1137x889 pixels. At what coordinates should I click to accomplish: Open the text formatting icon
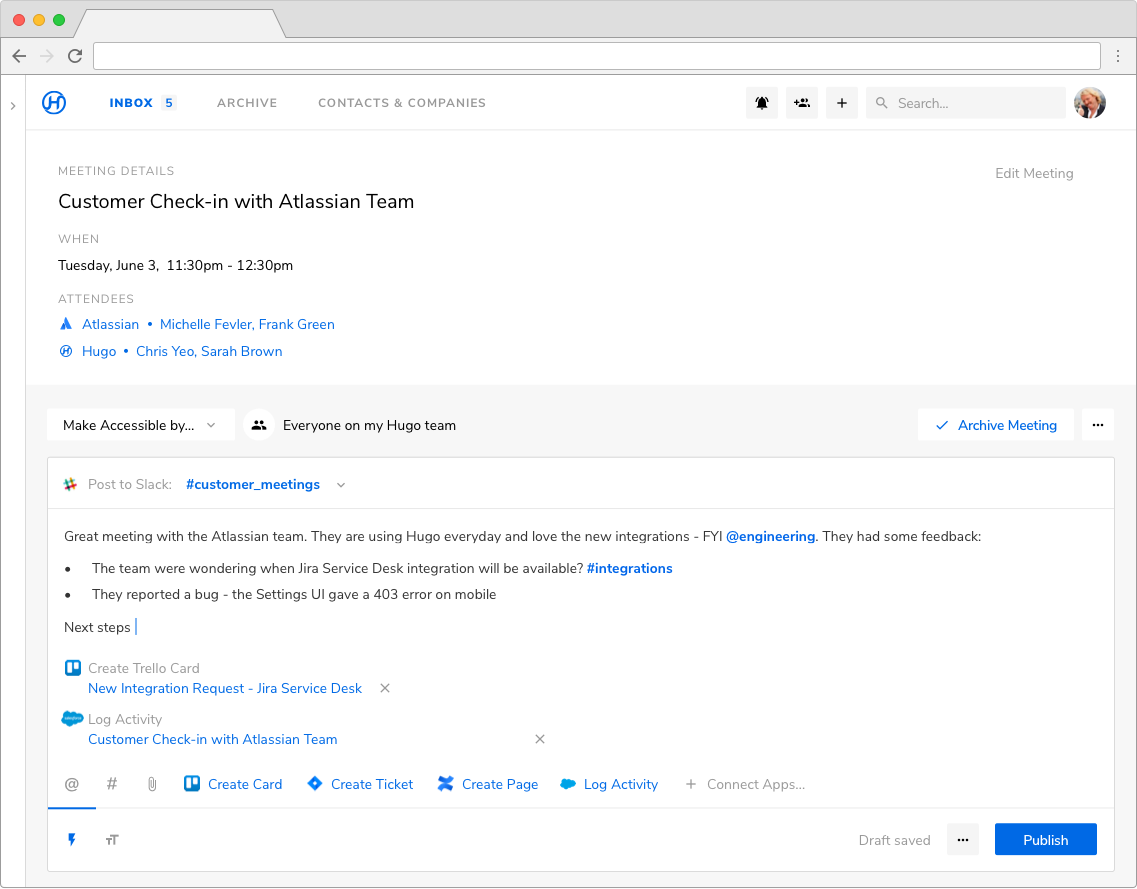coord(112,840)
